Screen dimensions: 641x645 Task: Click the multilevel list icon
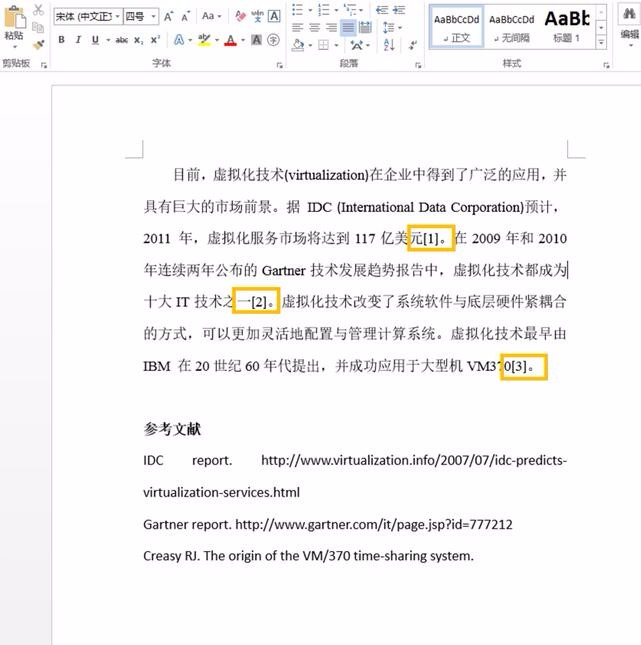click(350, 9)
